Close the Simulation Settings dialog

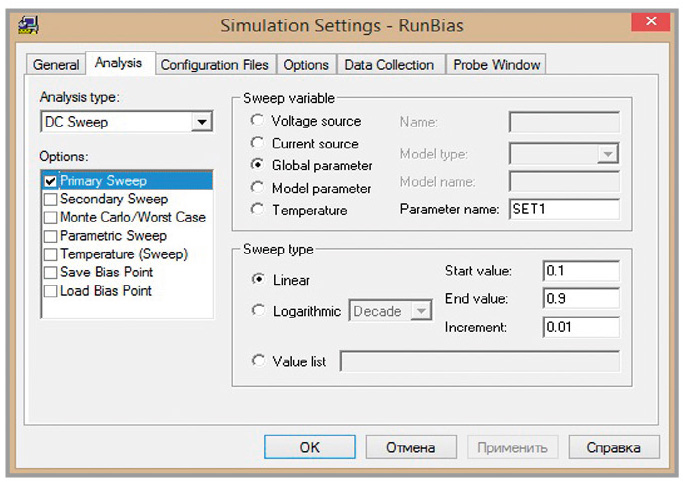pos(651,24)
